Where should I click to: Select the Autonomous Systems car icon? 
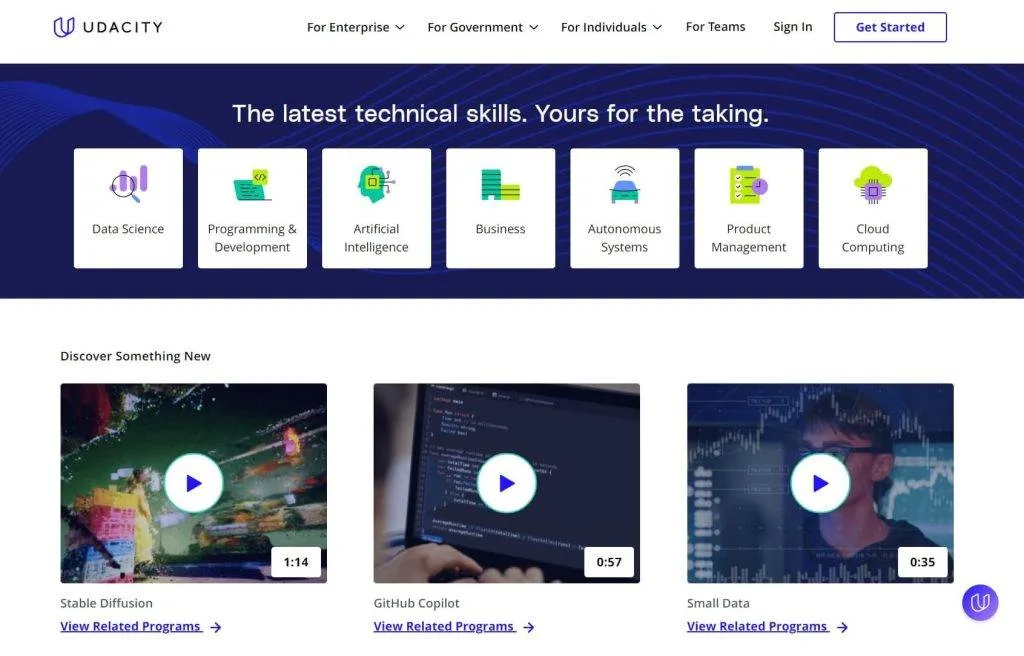pos(624,184)
